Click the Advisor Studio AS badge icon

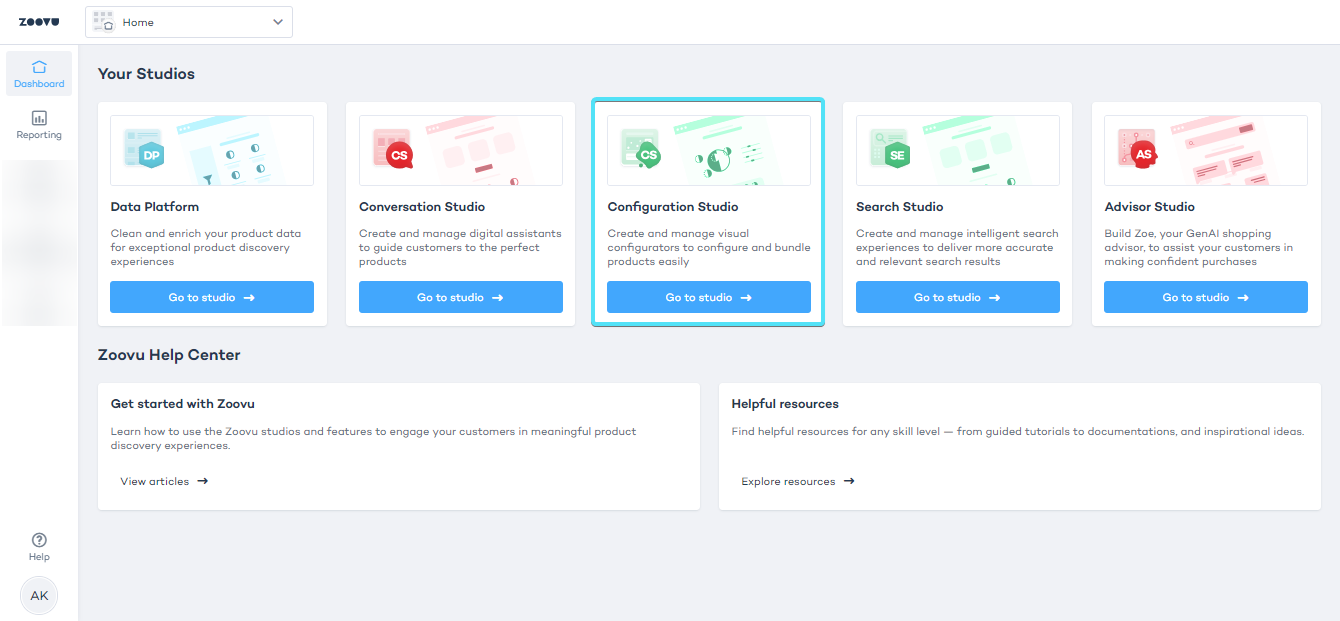point(1144,154)
